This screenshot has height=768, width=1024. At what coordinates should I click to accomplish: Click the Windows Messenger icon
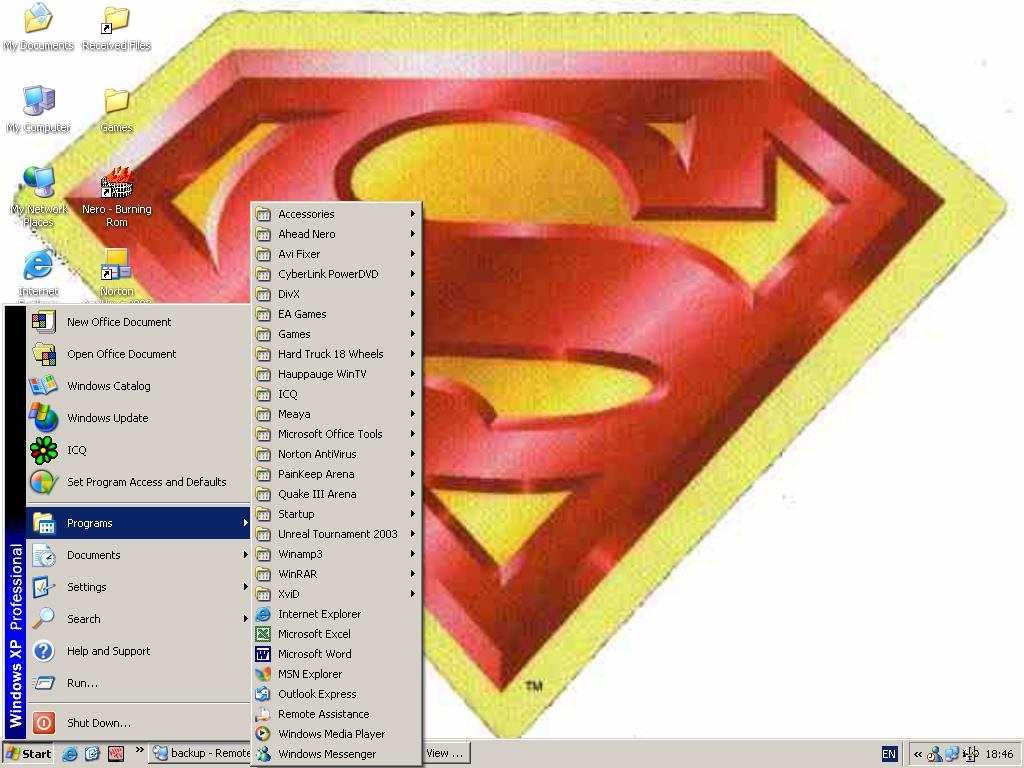click(263, 754)
